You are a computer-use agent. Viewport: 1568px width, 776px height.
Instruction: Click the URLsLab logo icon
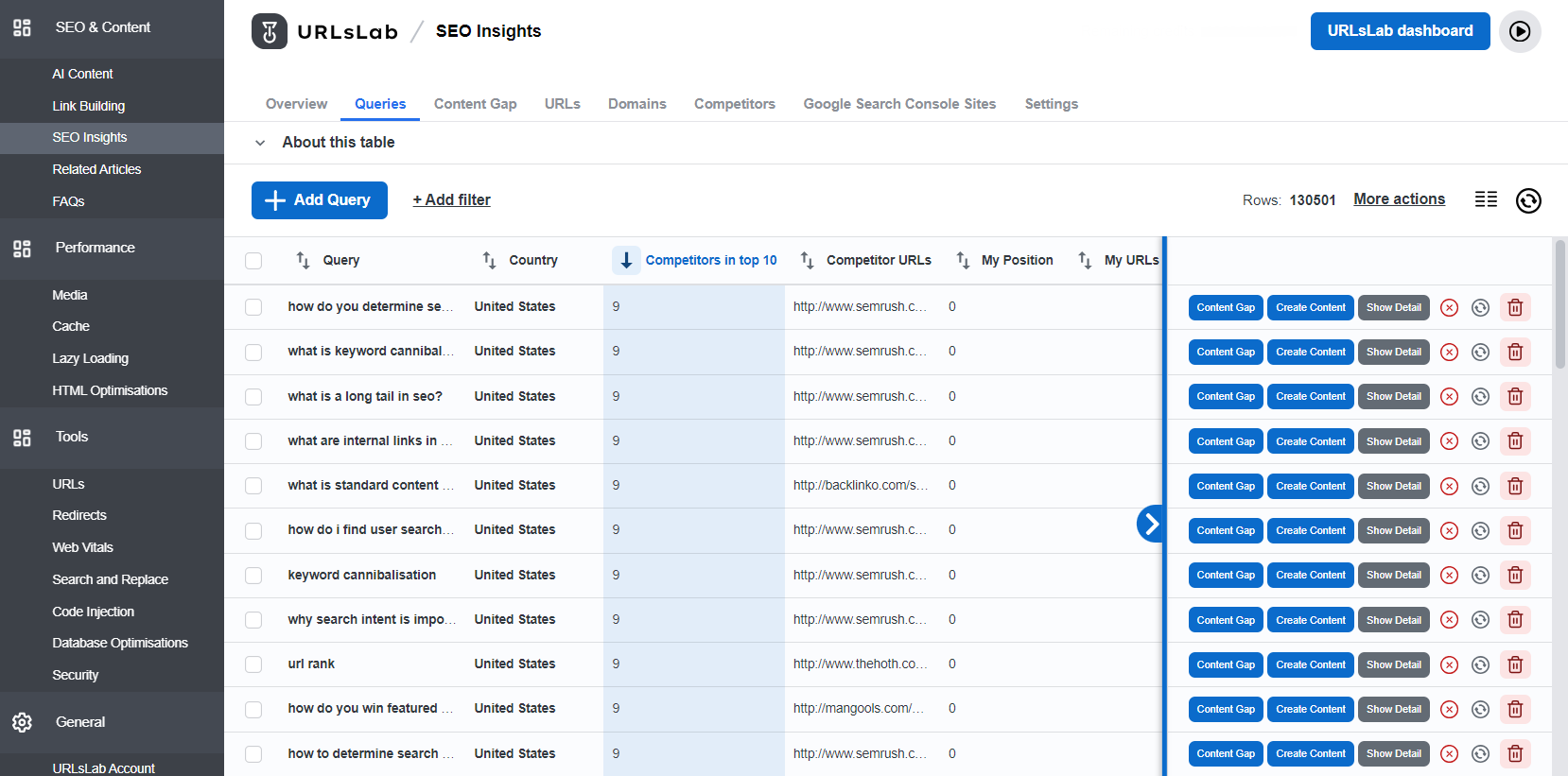[x=270, y=31]
